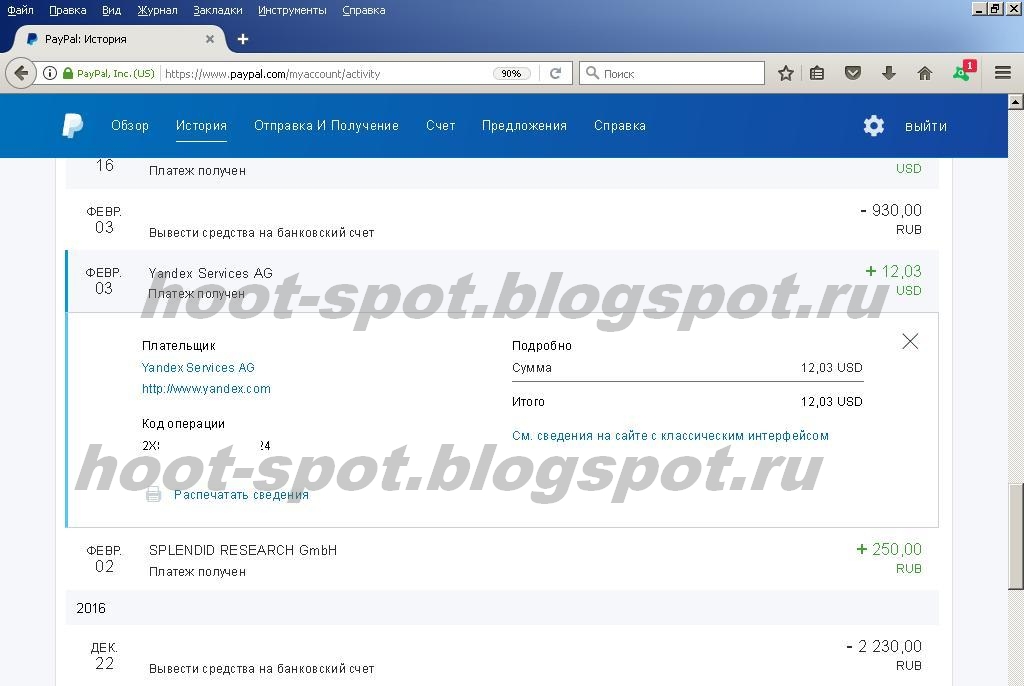
Task: Open Отправка И Получение section
Action: click(x=326, y=125)
